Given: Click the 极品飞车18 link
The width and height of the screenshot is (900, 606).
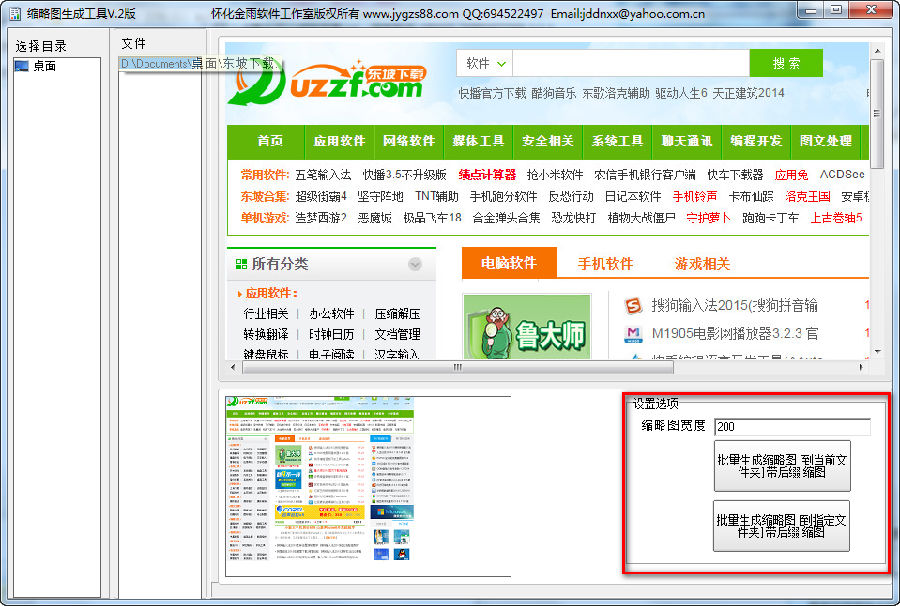Looking at the screenshot, I should coord(432,218).
